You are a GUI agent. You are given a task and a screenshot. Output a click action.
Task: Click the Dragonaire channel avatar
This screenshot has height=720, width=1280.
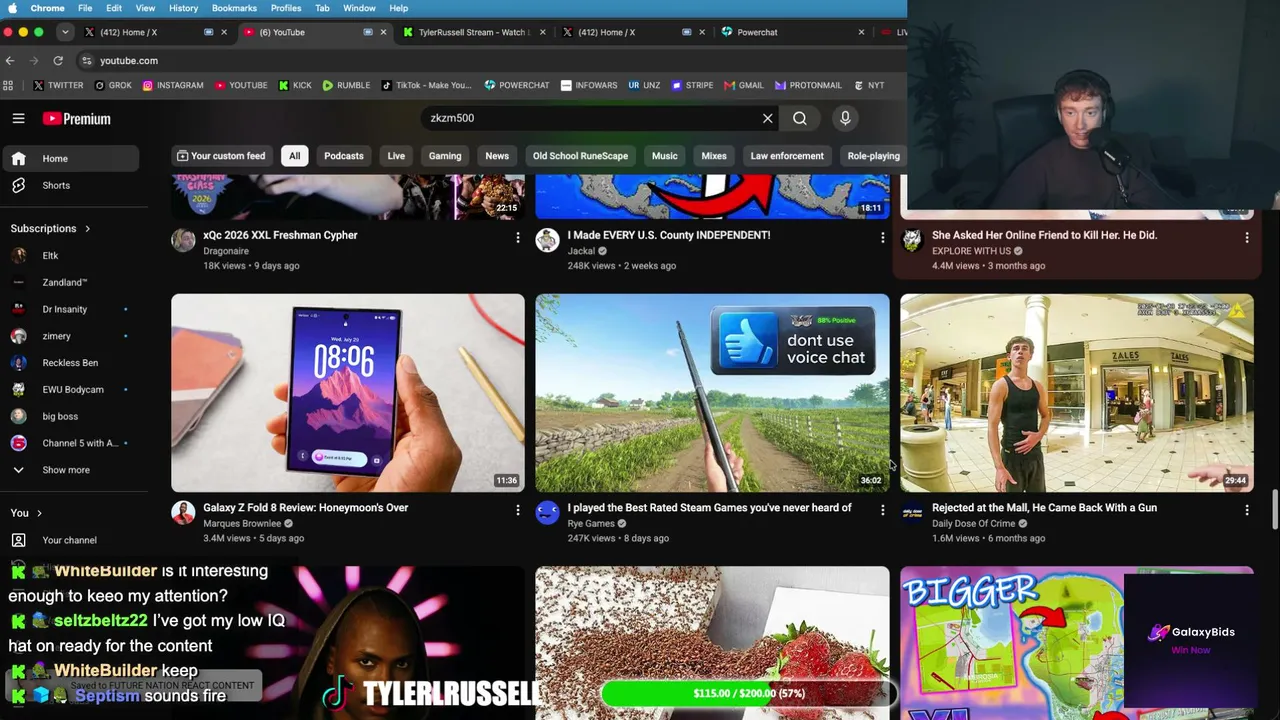(x=183, y=240)
